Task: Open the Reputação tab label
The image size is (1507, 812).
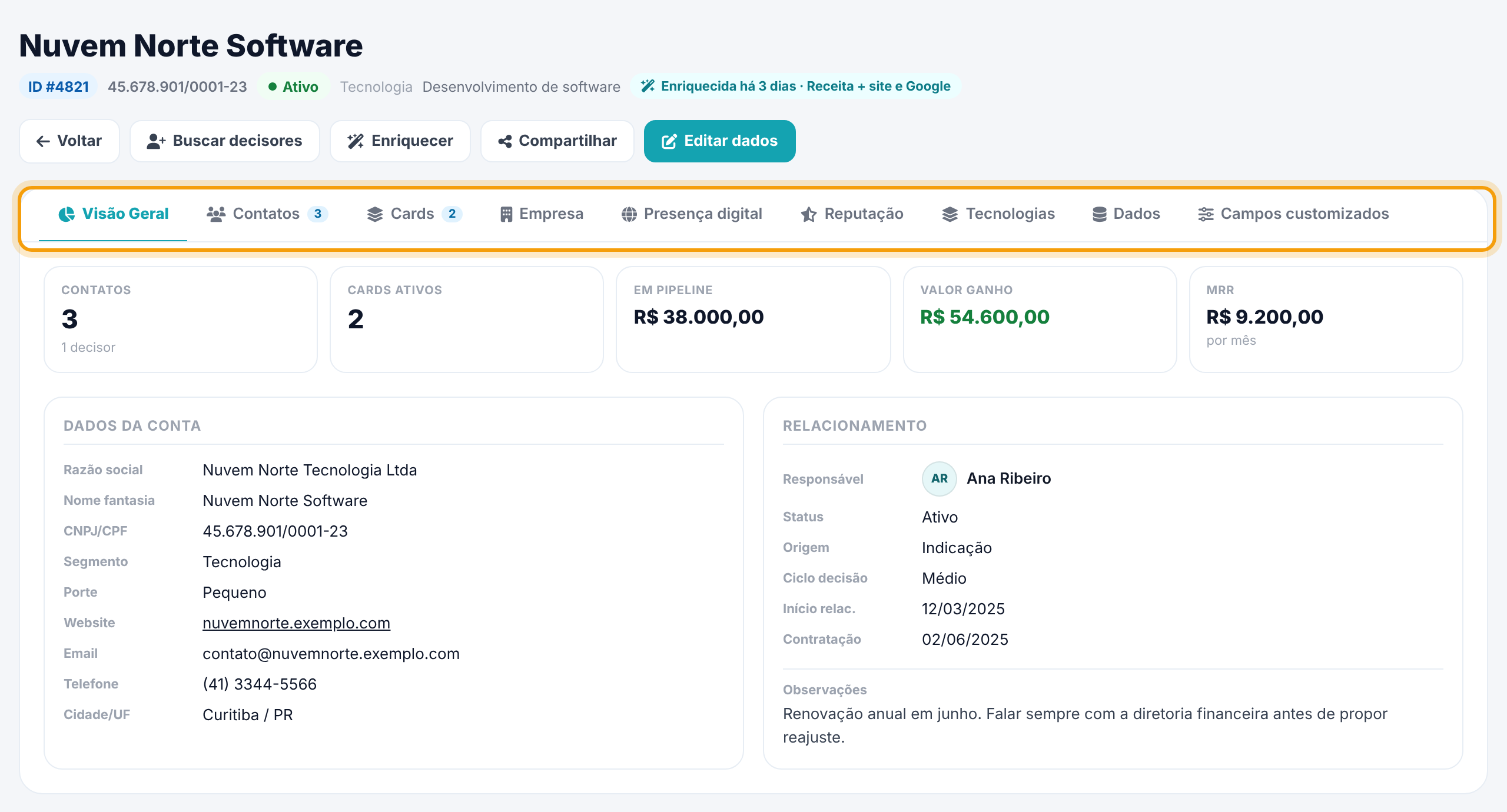Action: 864,214
